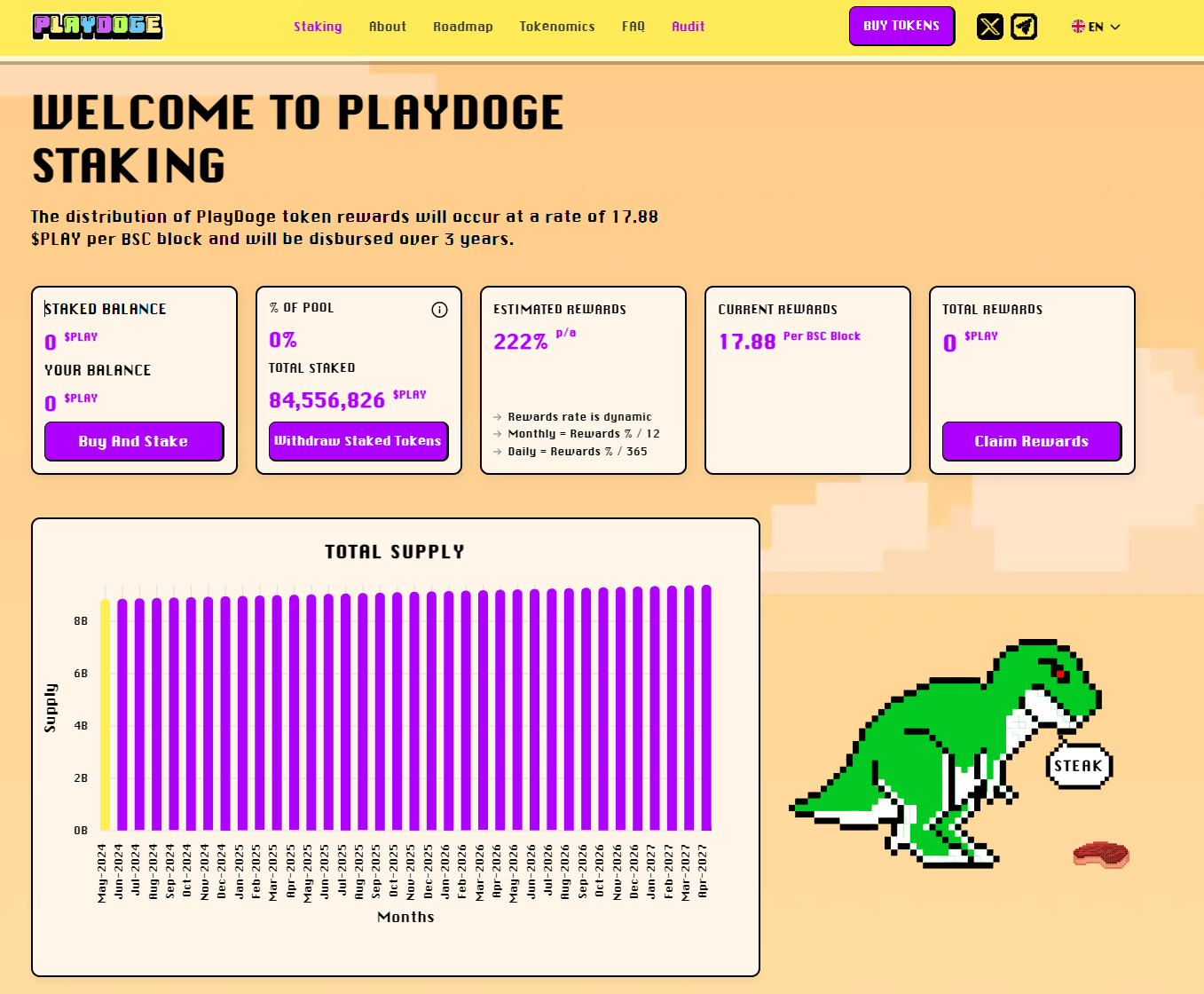Click the 17.88 current rewards value
1204x994 pixels.
tap(747, 342)
